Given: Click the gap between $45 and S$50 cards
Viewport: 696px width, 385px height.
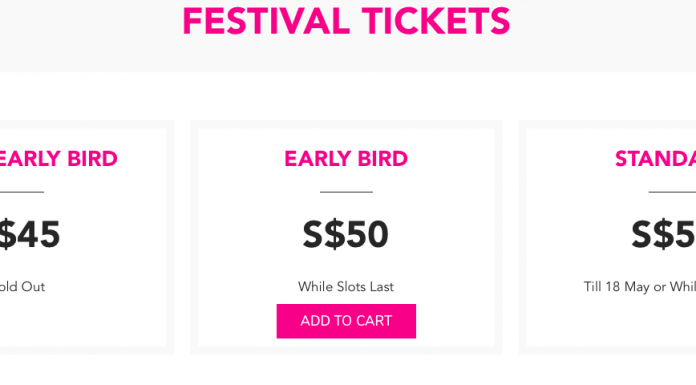Looking at the screenshot, I should [x=182, y=237].
